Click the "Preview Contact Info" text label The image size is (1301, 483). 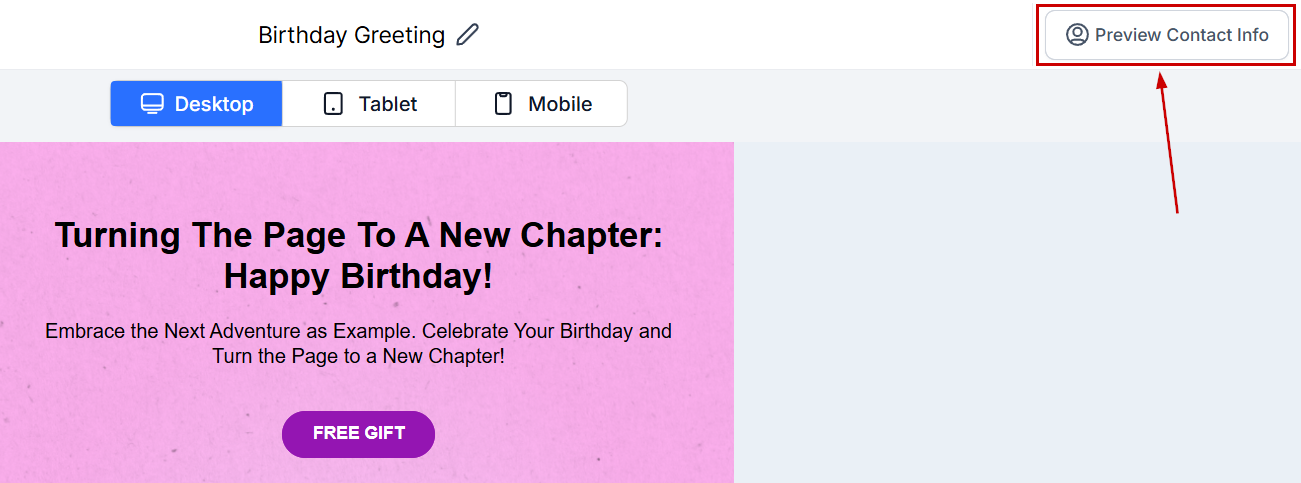click(x=1181, y=35)
